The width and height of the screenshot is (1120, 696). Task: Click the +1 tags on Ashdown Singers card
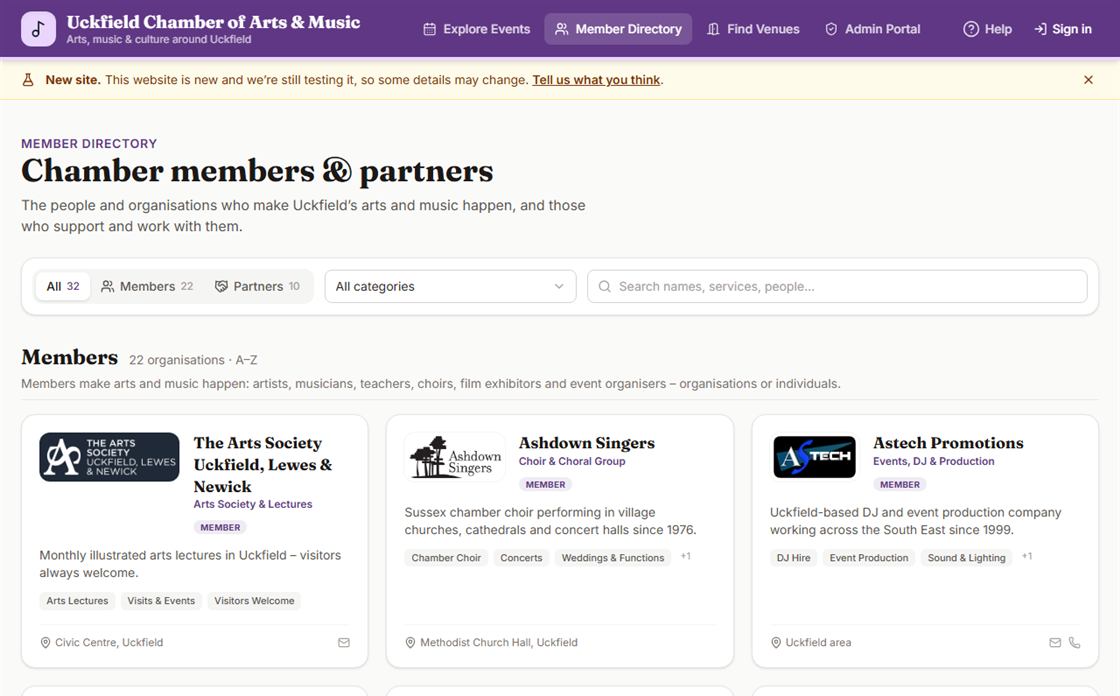click(x=685, y=557)
